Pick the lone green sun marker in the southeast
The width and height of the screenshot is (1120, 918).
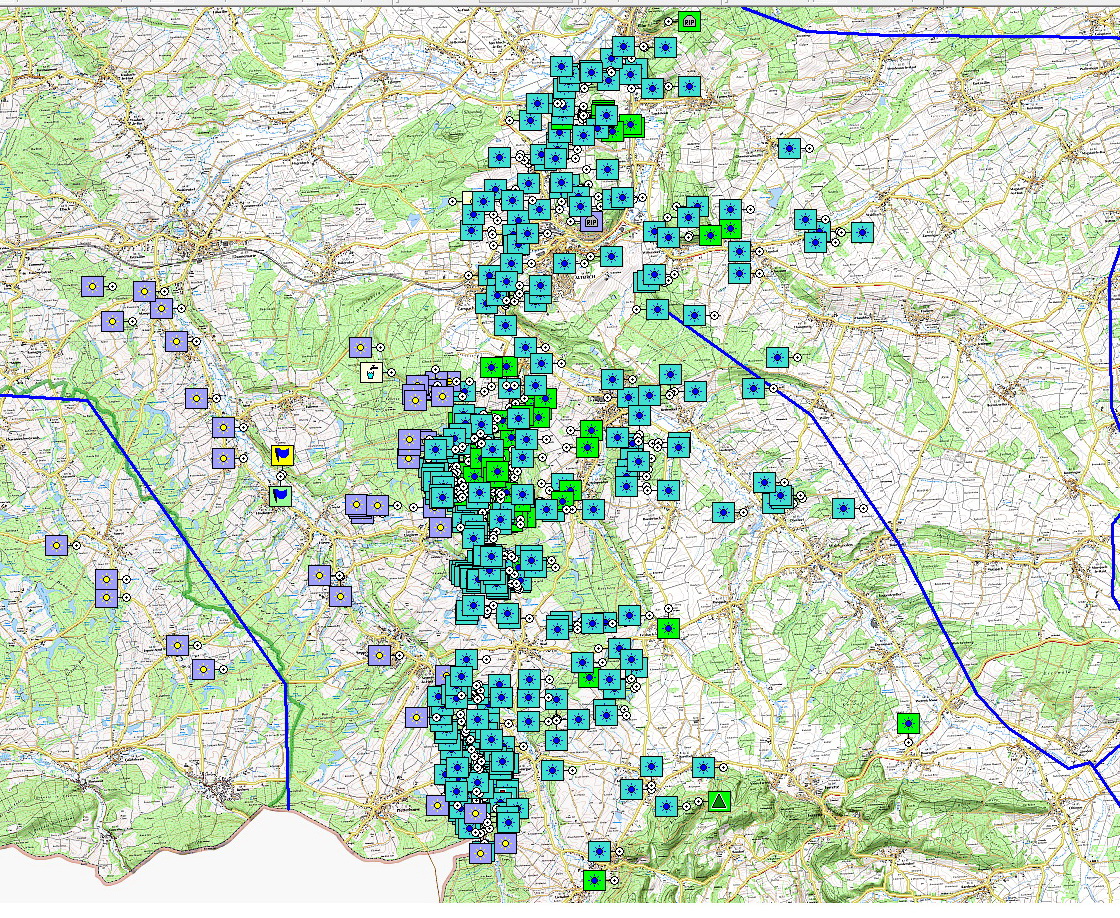[x=909, y=724]
